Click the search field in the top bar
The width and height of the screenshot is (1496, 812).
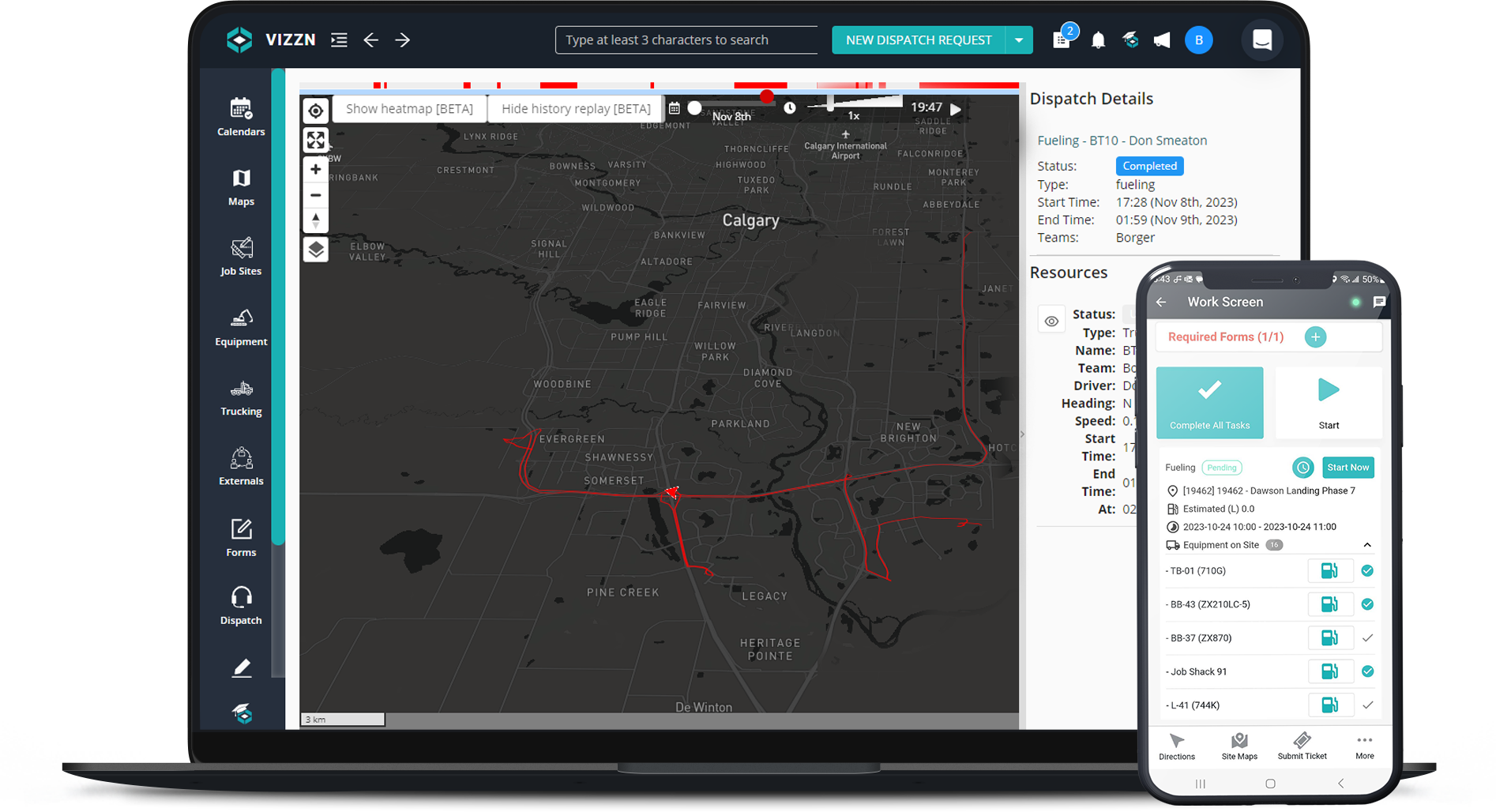[686, 39]
